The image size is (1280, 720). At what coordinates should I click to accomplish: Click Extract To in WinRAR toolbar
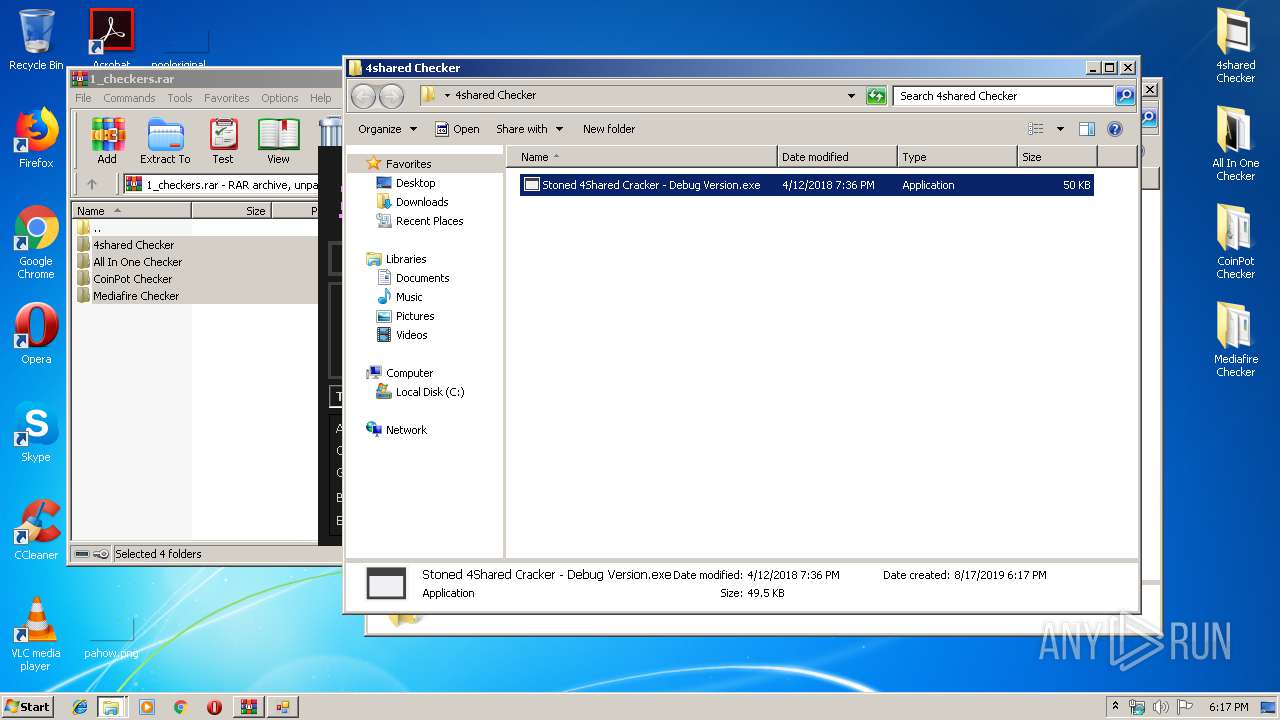coord(165,141)
